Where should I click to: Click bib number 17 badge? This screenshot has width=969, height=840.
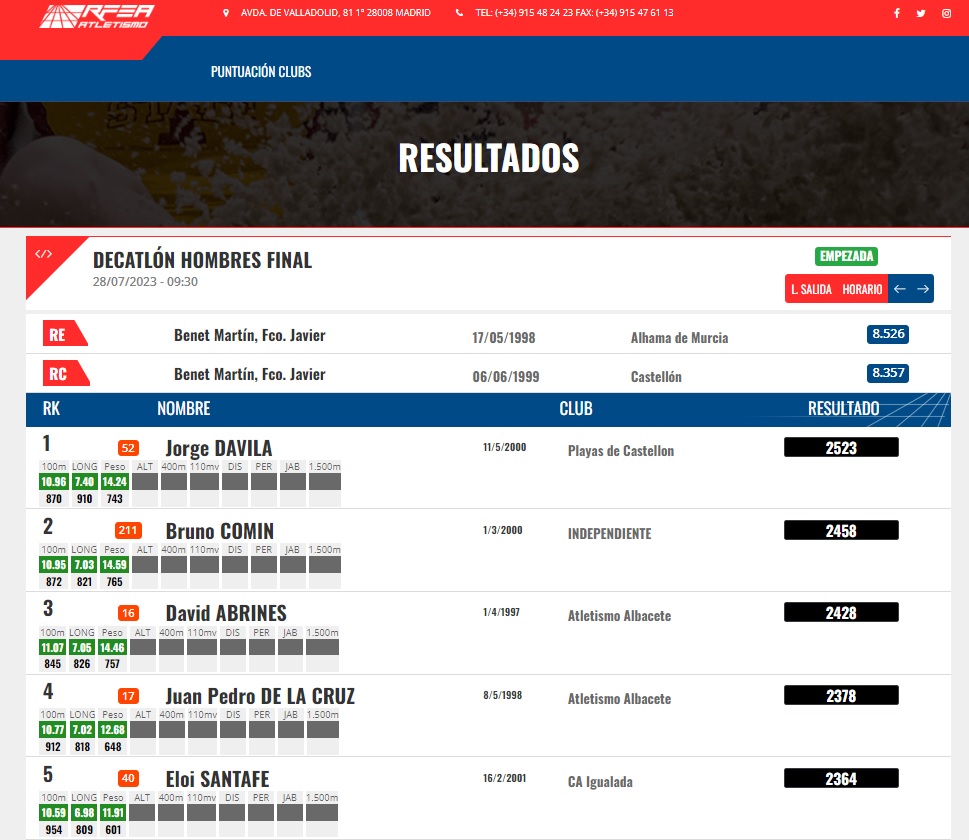(128, 696)
